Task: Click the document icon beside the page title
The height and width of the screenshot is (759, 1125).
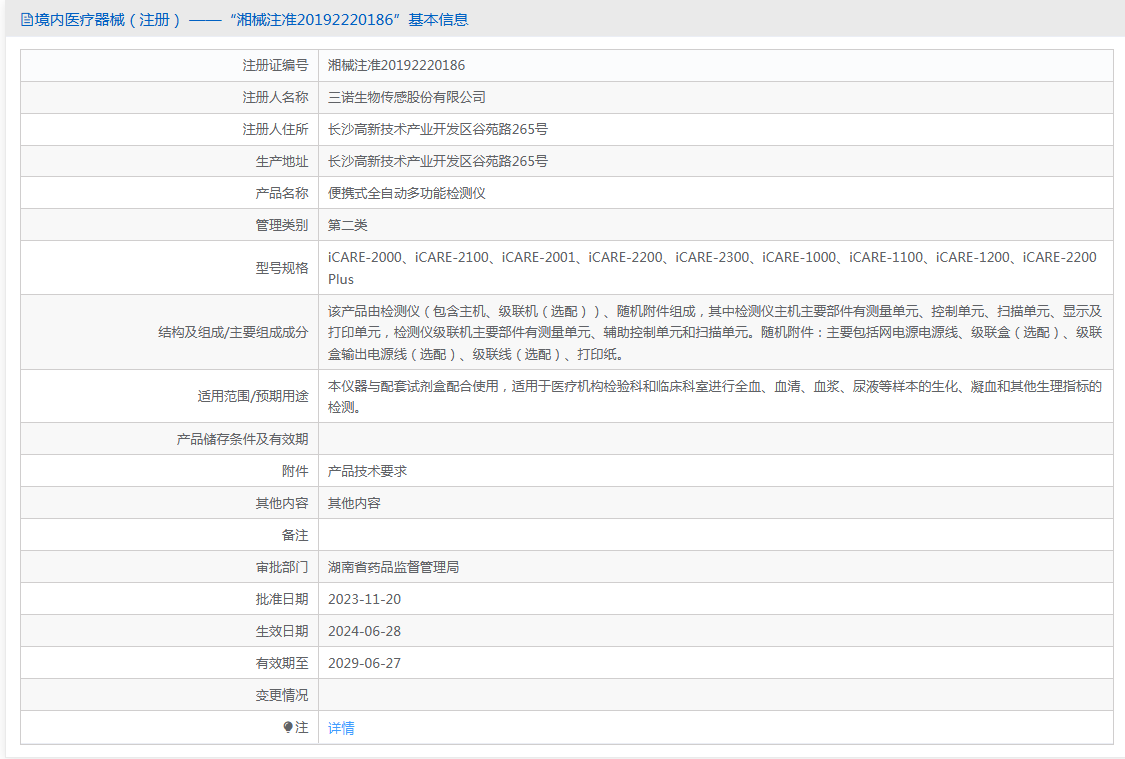Action: pos(27,20)
